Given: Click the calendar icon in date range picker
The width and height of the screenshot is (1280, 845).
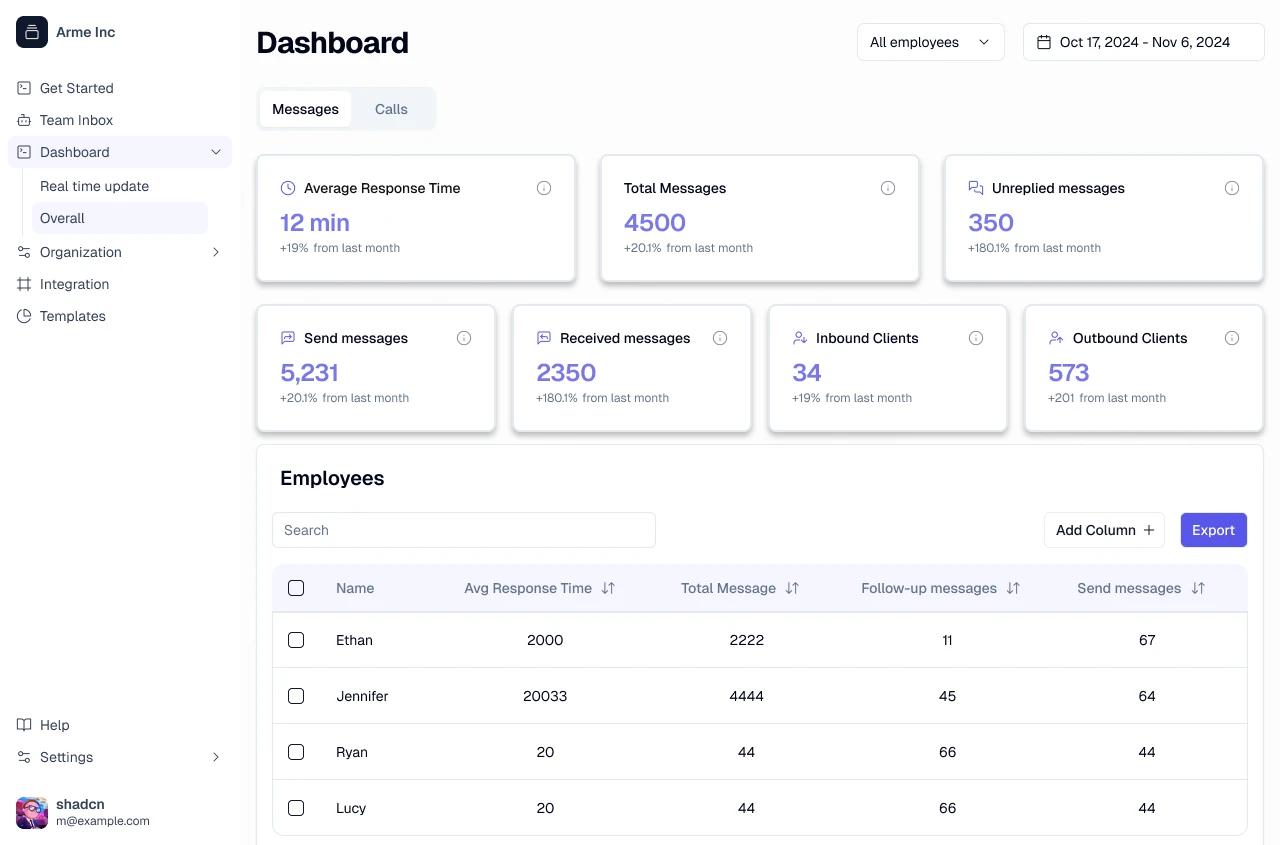Looking at the screenshot, I should [1045, 42].
